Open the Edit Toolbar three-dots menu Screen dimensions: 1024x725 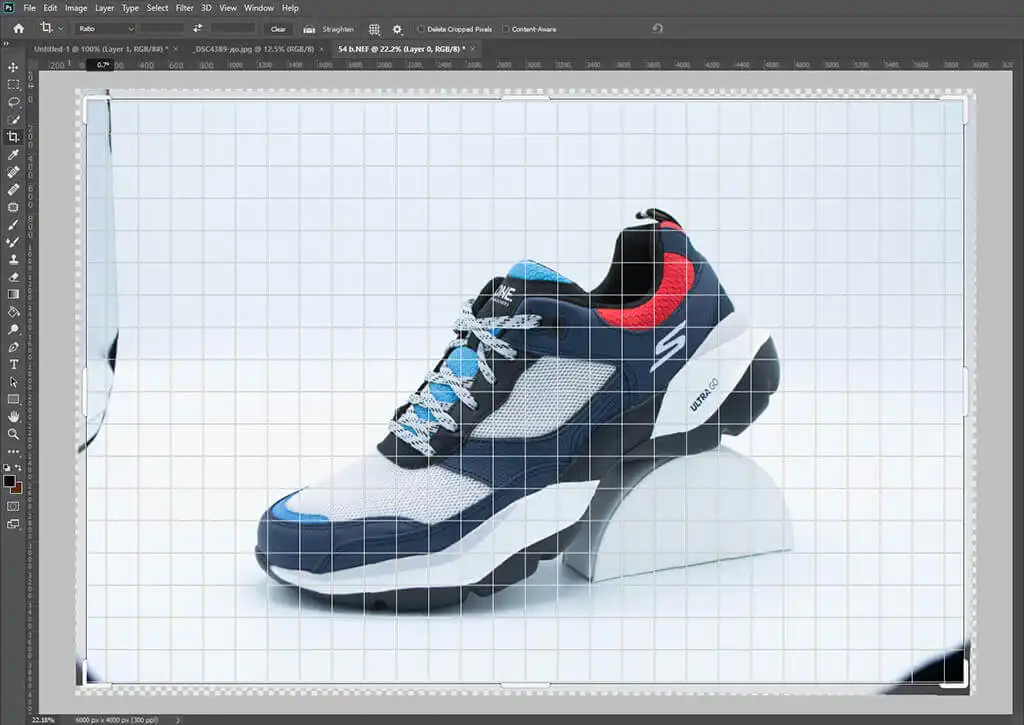click(x=13, y=451)
